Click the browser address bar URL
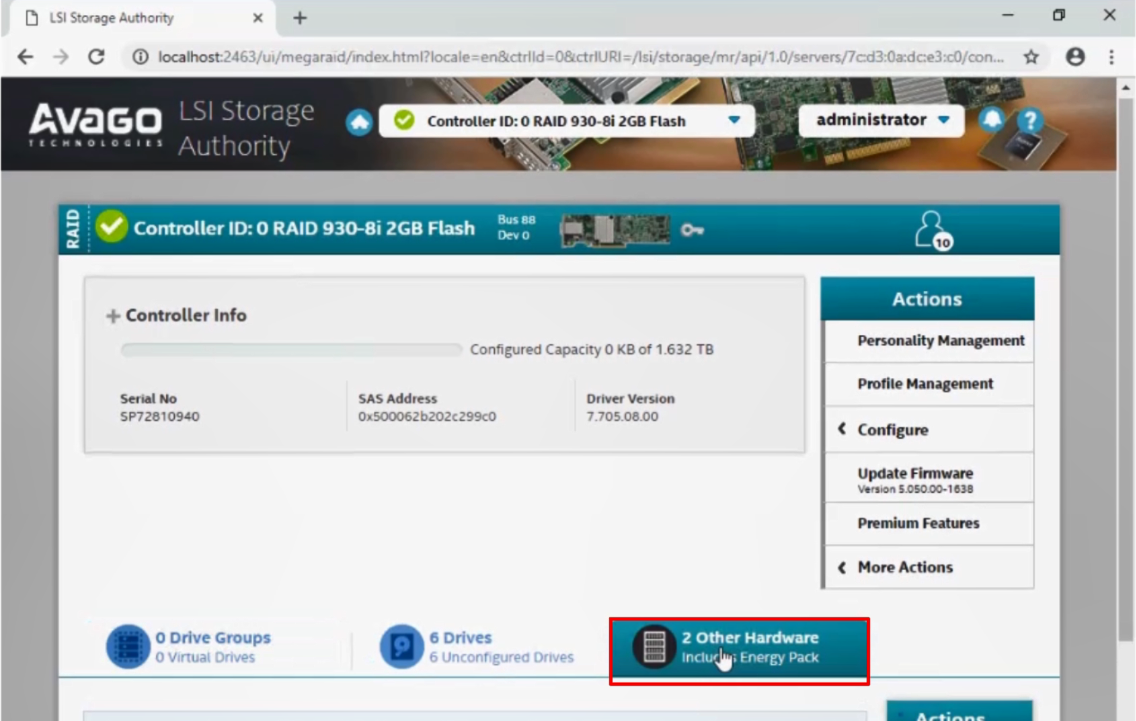 pyautogui.click(x=580, y=57)
